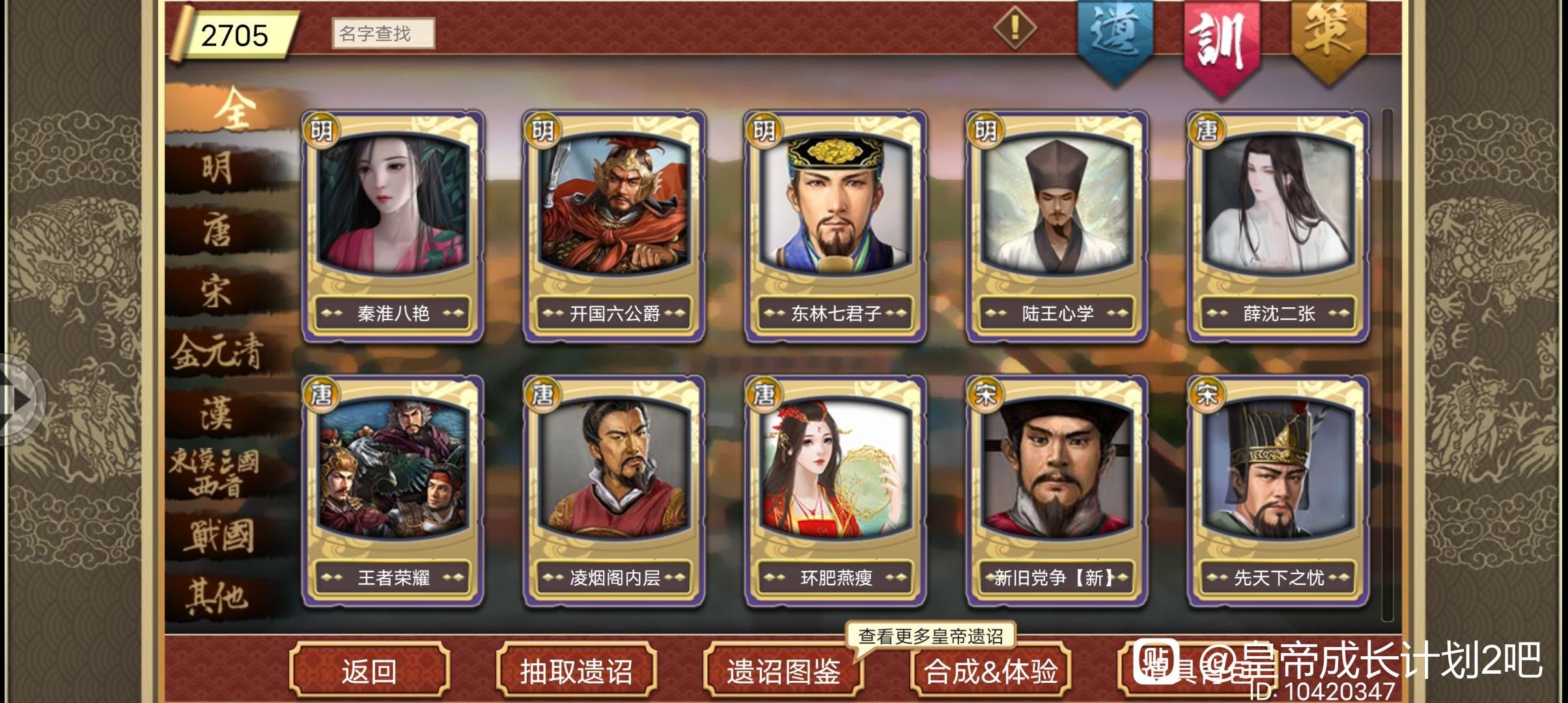Open the 东林七君子 card
The width and height of the screenshot is (1568, 703).
tap(835, 226)
